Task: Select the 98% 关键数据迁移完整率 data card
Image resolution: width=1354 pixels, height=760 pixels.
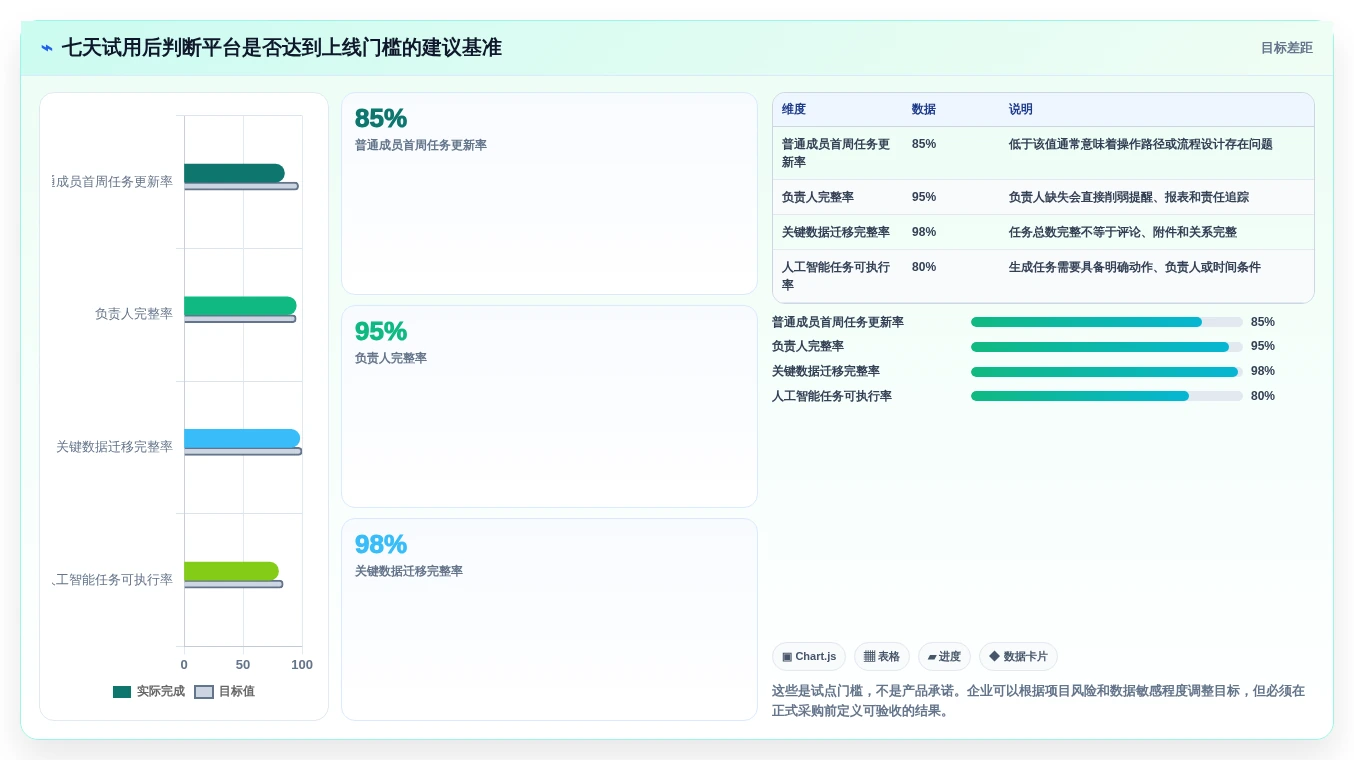Action: [549, 620]
